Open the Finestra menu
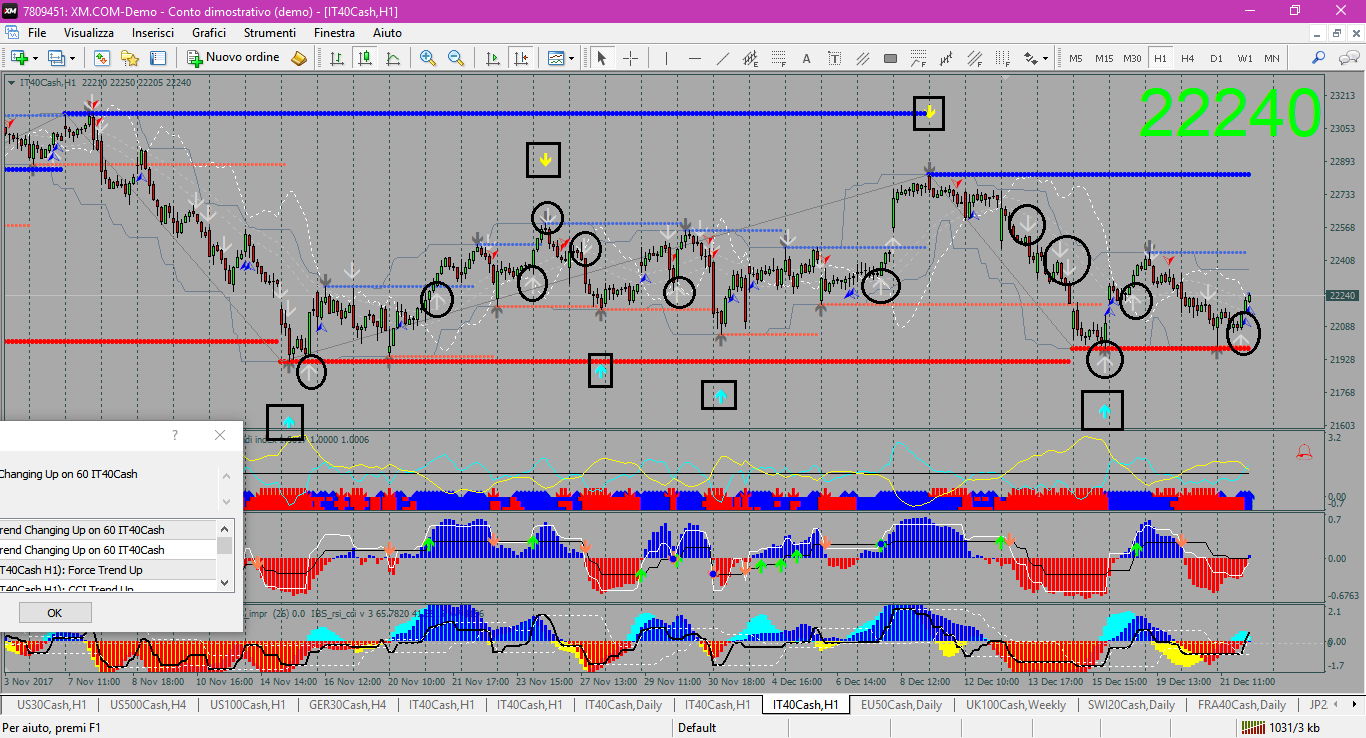The height and width of the screenshot is (738, 1366). [x=334, y=33]
